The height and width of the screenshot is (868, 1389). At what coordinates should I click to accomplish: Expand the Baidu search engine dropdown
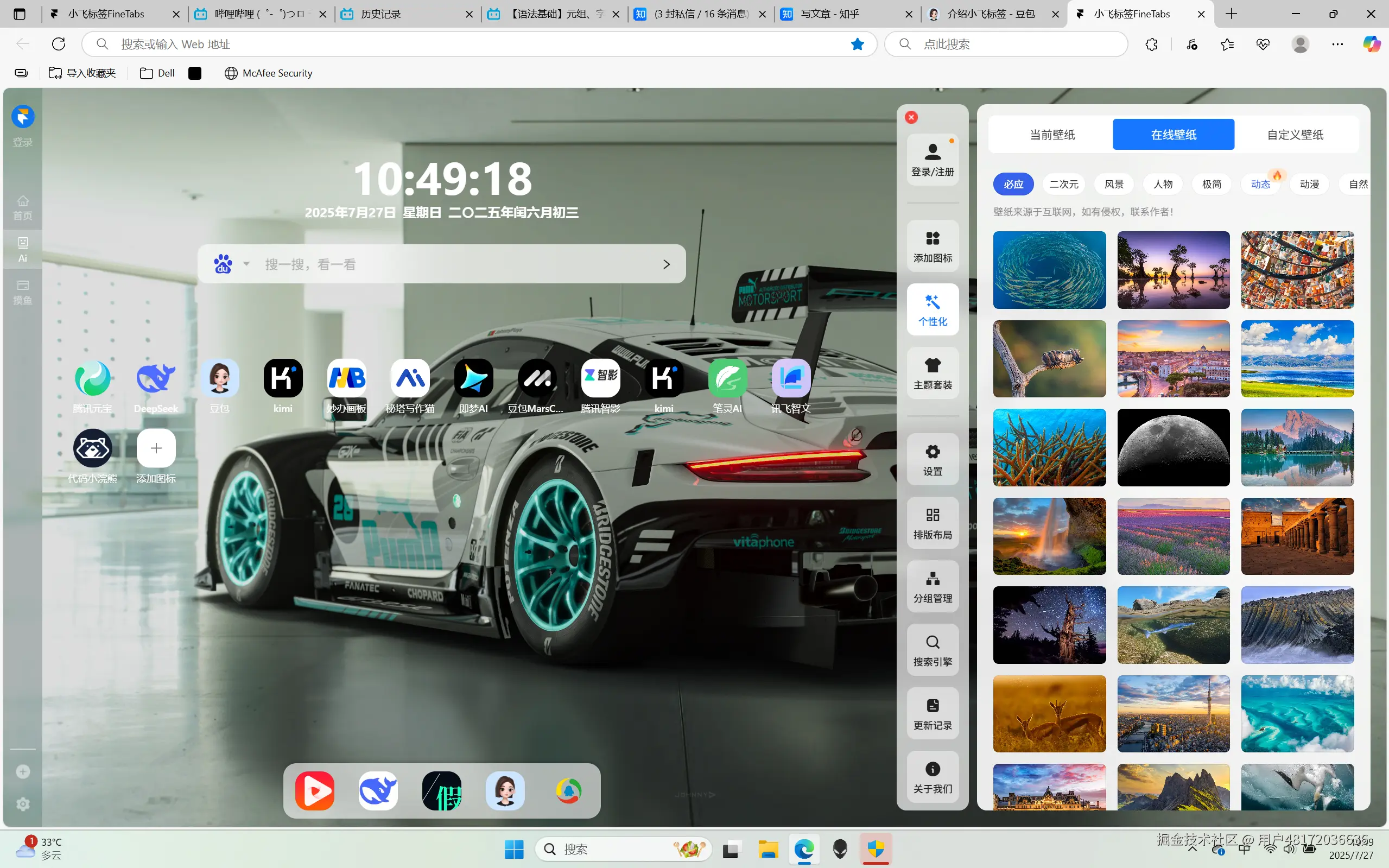[246, 264]
